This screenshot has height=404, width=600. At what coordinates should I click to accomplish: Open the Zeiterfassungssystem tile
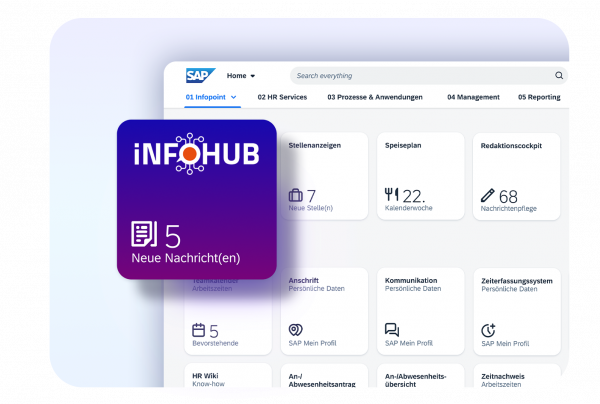click(x=517, y=312)
